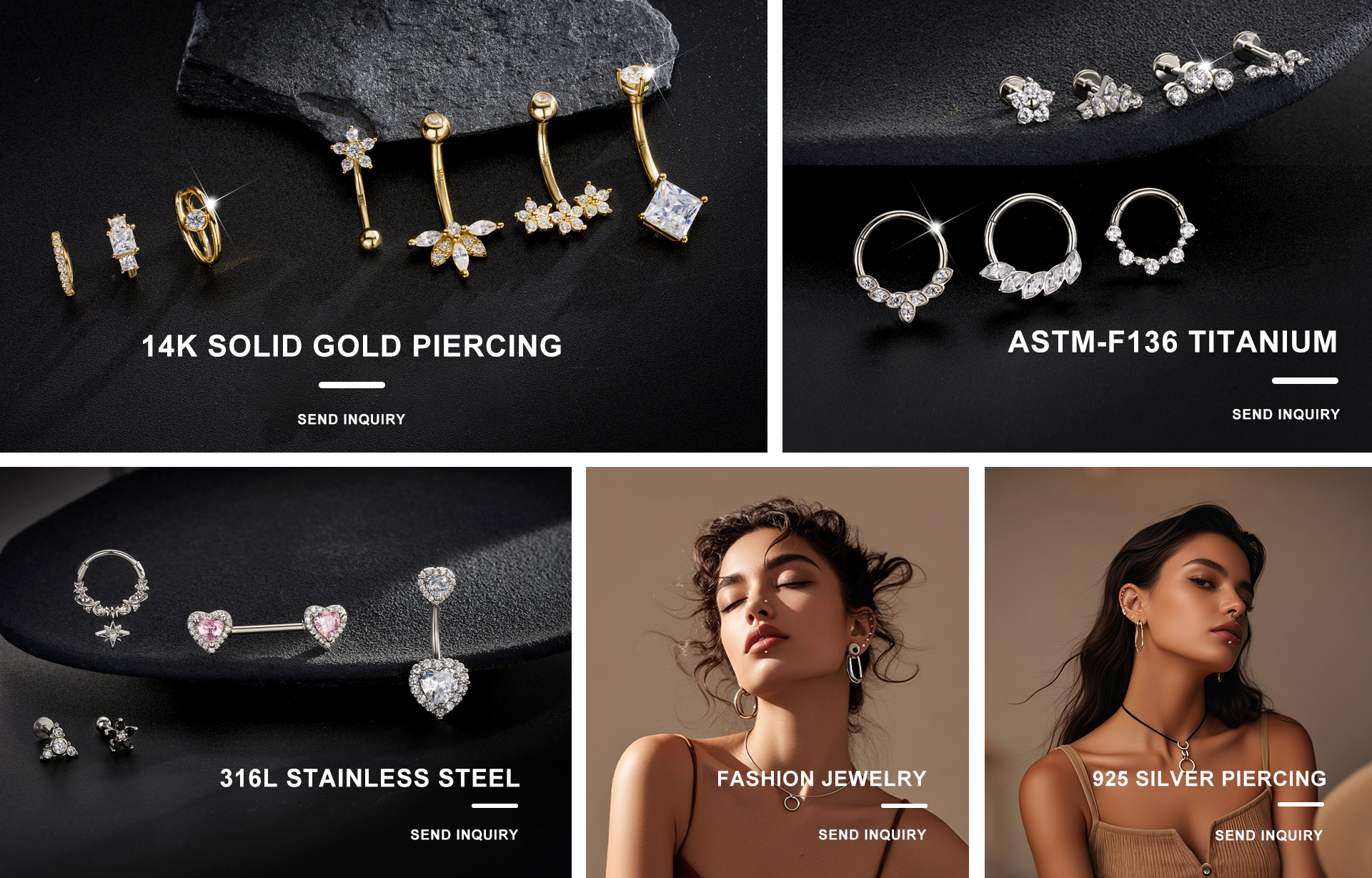Click Send Inquiry under 925 Silver Piercing
Image resolution: width=1372 pixels, height=878 pixels.
tap(1268, 836)
